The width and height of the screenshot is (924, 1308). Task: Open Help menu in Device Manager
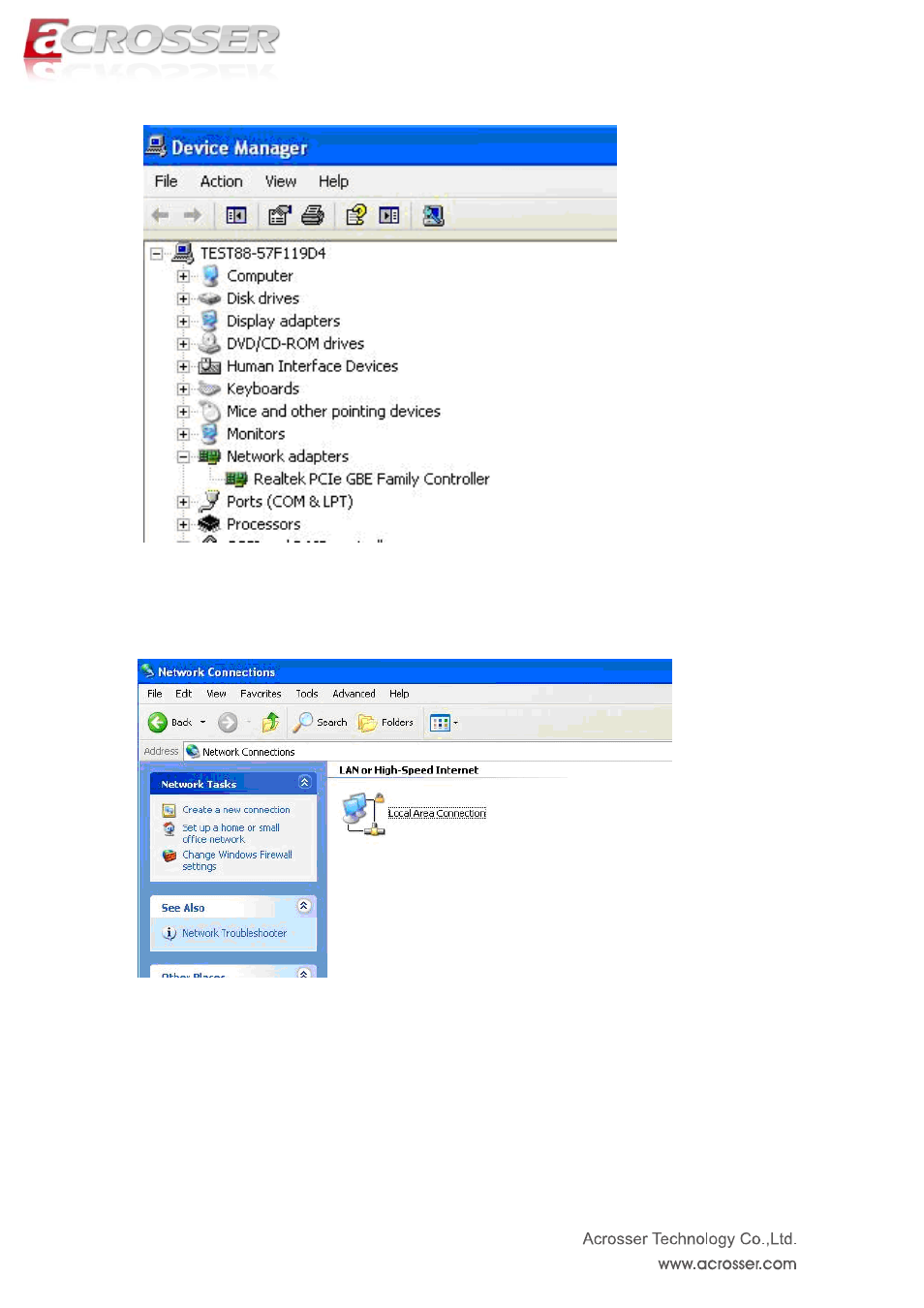[333, 181]
